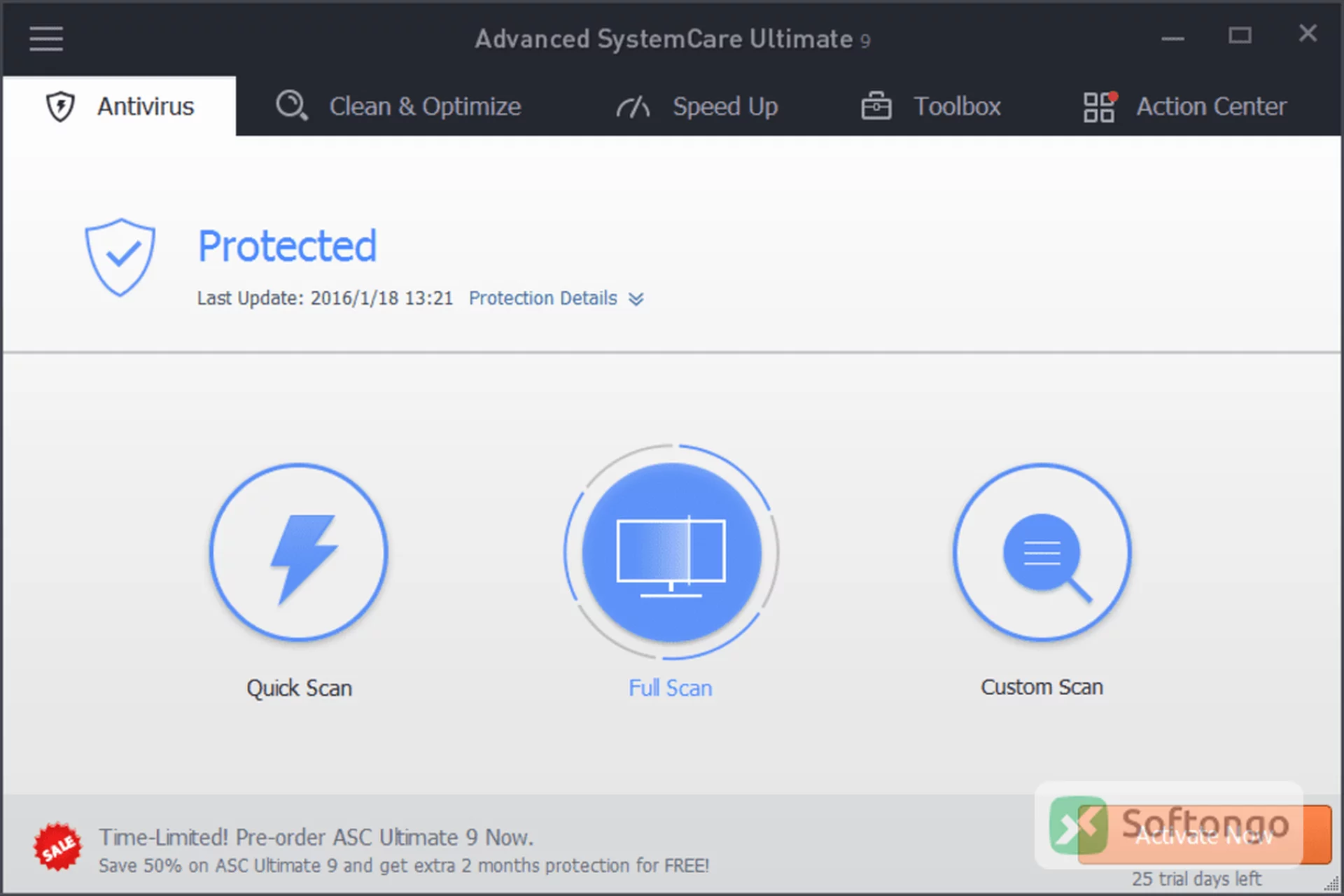The height and width of the screenshot is (896, 1344).
Task: Open the Toolbox tab
Action: pos(931,106)
